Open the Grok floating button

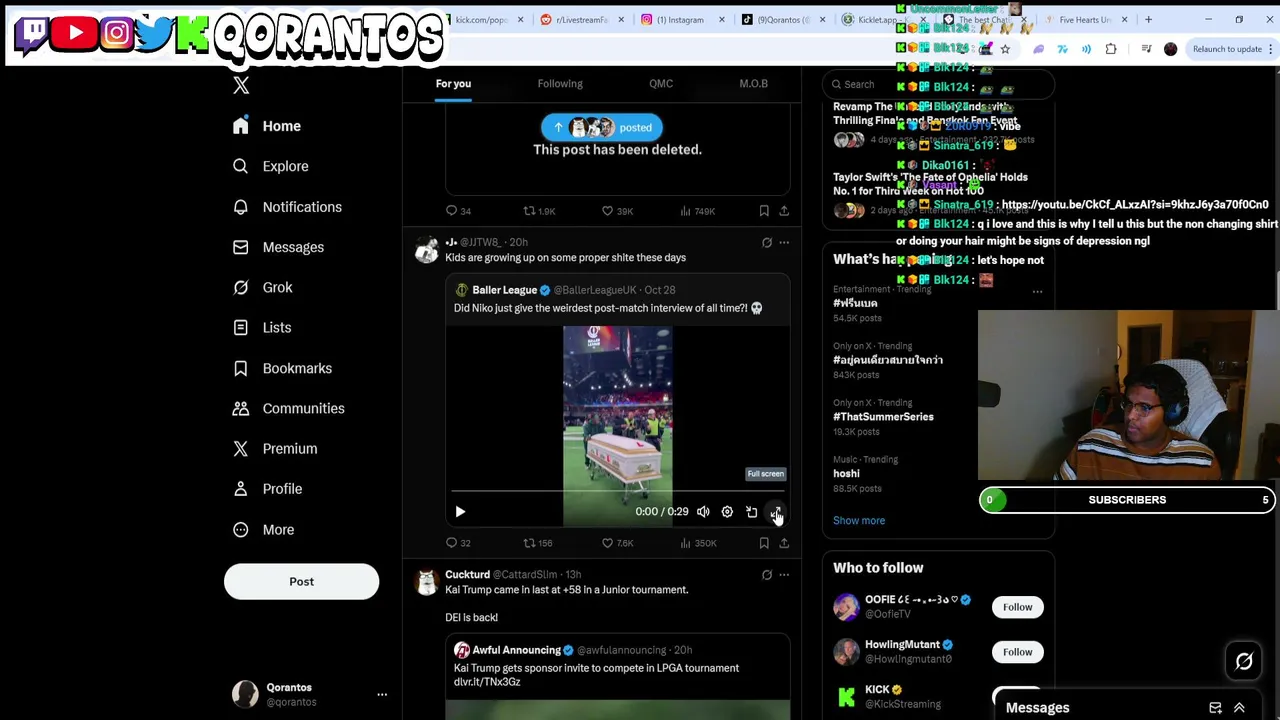coord(1244,661)
